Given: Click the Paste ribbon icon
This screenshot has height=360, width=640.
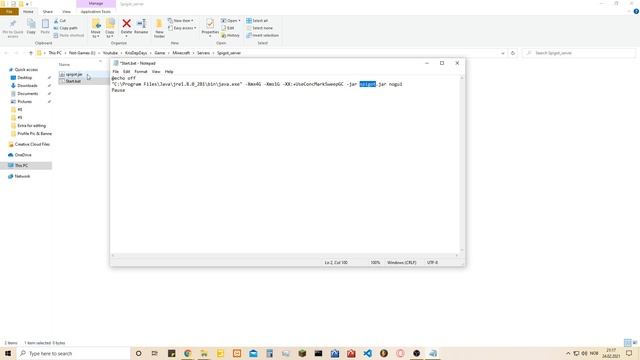Looking at the screenshot, I should click(x=45, y=24).
